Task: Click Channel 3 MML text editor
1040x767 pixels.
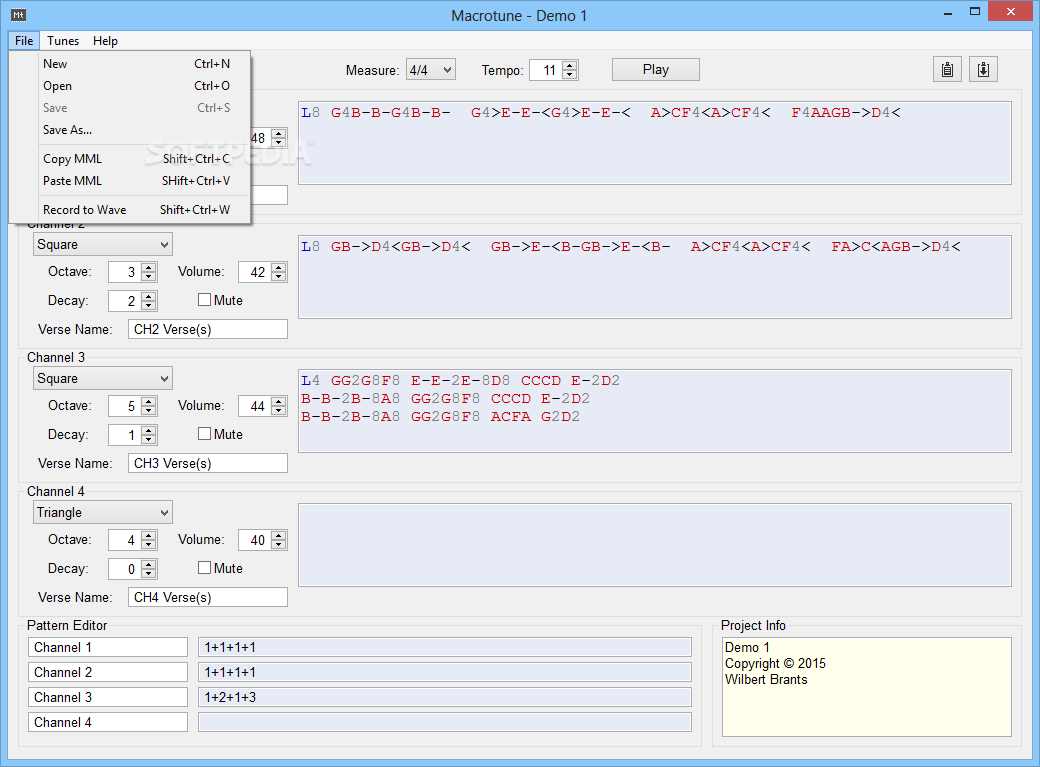Action: pyautogui.click(x=655, y=411)
